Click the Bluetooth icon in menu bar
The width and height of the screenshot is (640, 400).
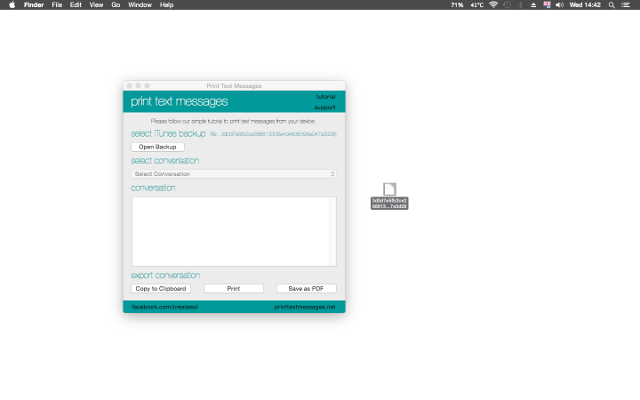coord(519,5)
